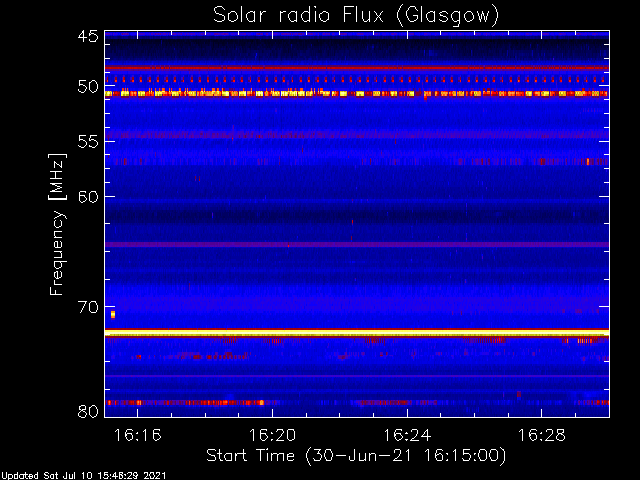The image size is (640, 480).
Task: Click the bright yellow band below 70 MHz
Action: point(357,333)
